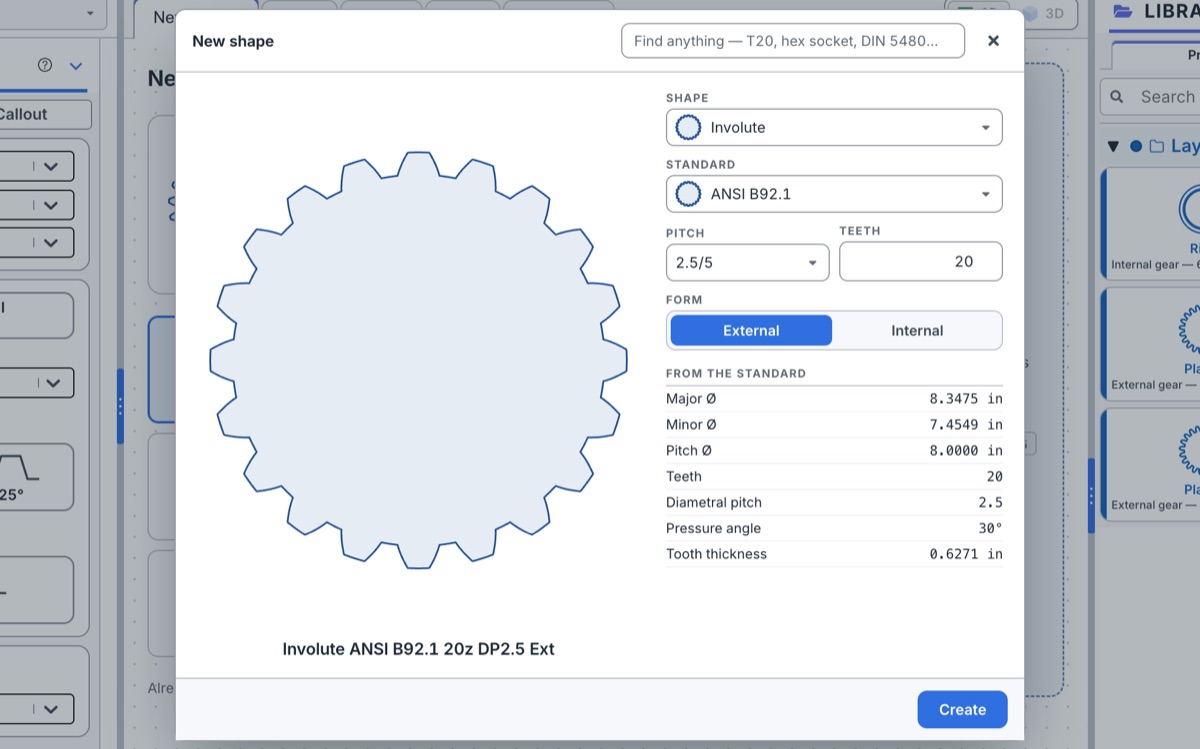
Task: Click the 3D view button behind the dialog
Action: [x=1046, y=14]
